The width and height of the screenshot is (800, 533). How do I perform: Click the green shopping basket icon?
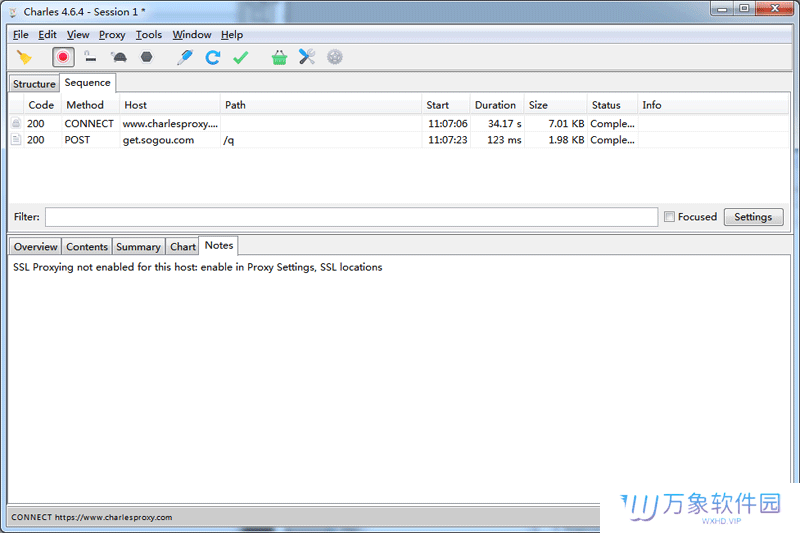click(x=279, y=57)
